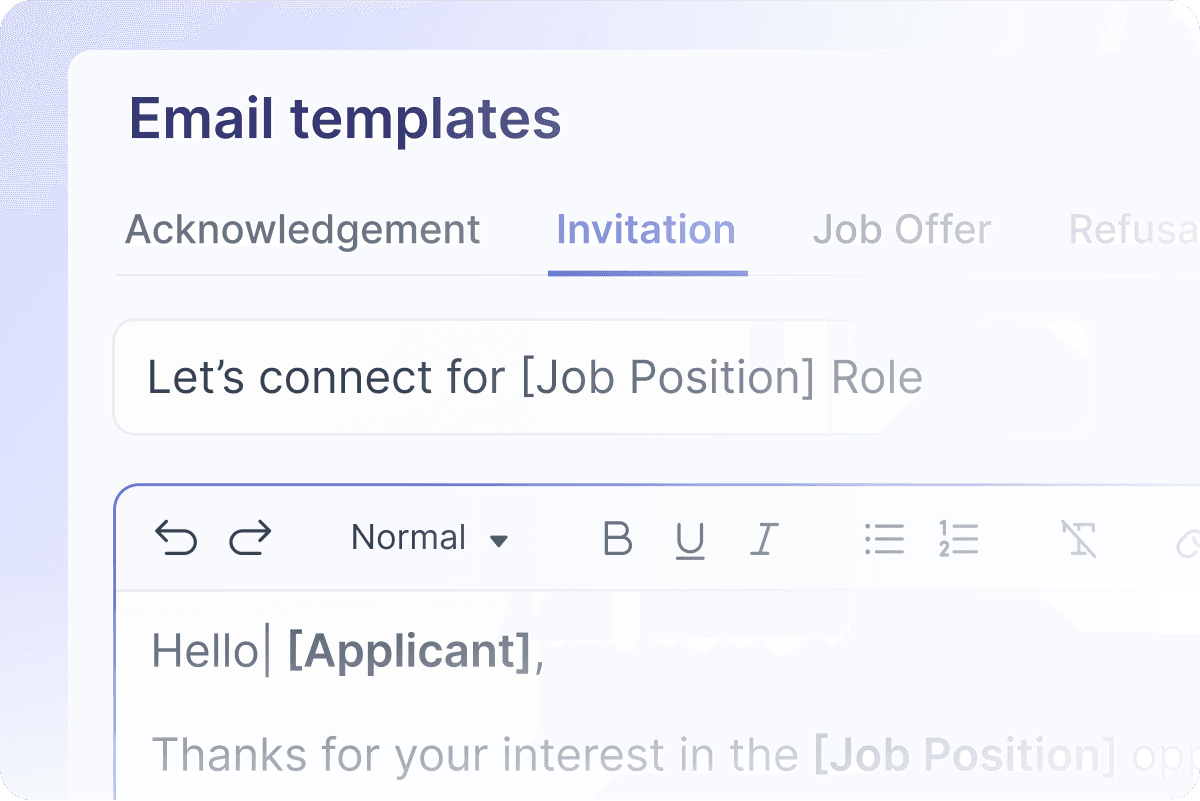This screenshot has height=801, width=1200.
Task: Click the Redo icon in the editor toolbar
Action: point(250,538)
